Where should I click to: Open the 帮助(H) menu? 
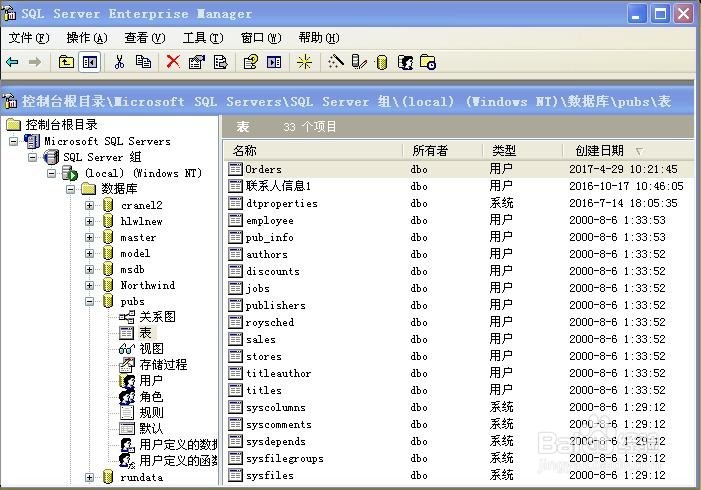(319, 38)
